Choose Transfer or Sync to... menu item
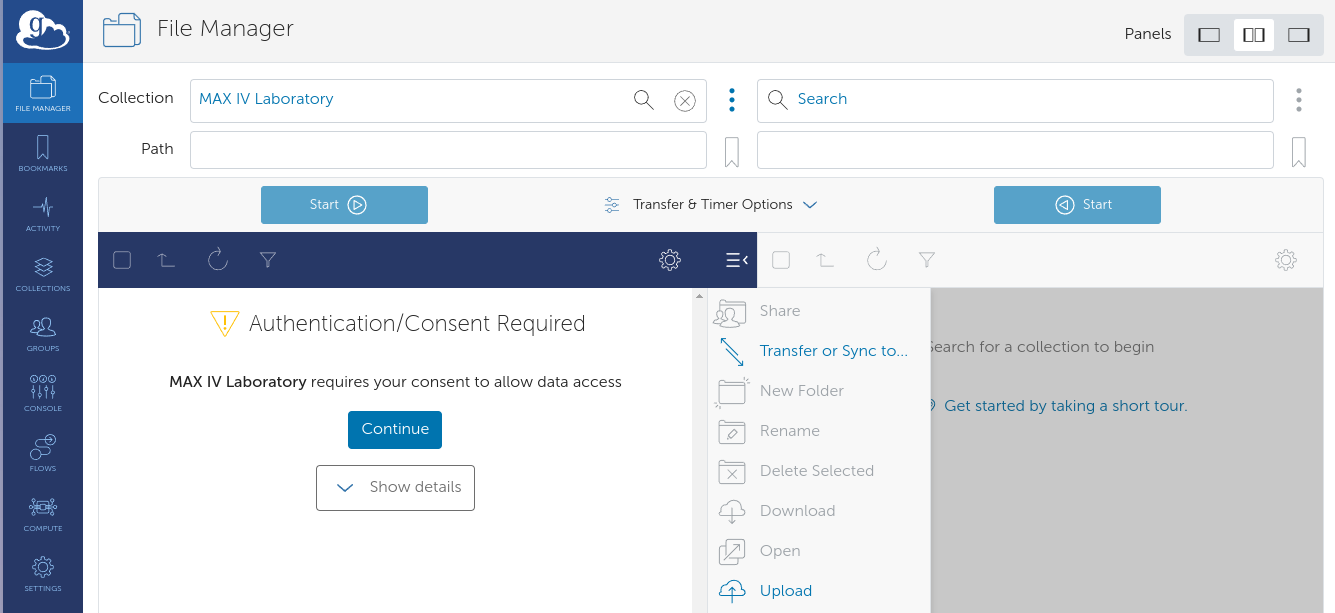Image resolution: width=1335 pixels, height=613 pixels. click(x=833, y=351)
